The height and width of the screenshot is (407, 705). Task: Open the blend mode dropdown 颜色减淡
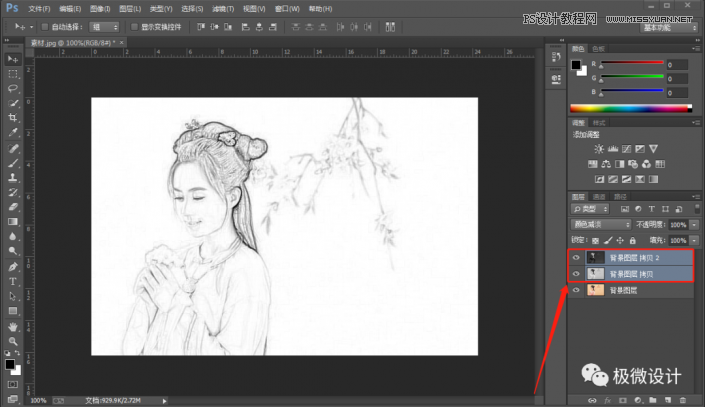click(600, 225)
